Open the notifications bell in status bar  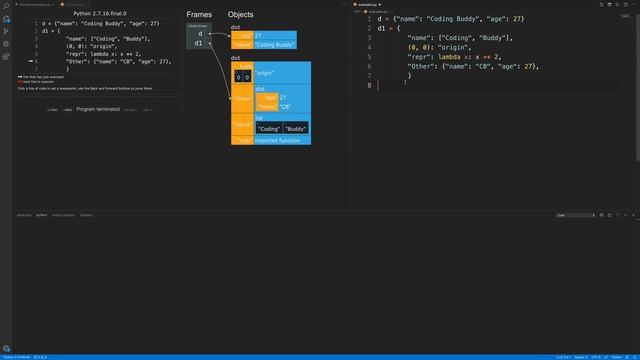tap(635, 357)
